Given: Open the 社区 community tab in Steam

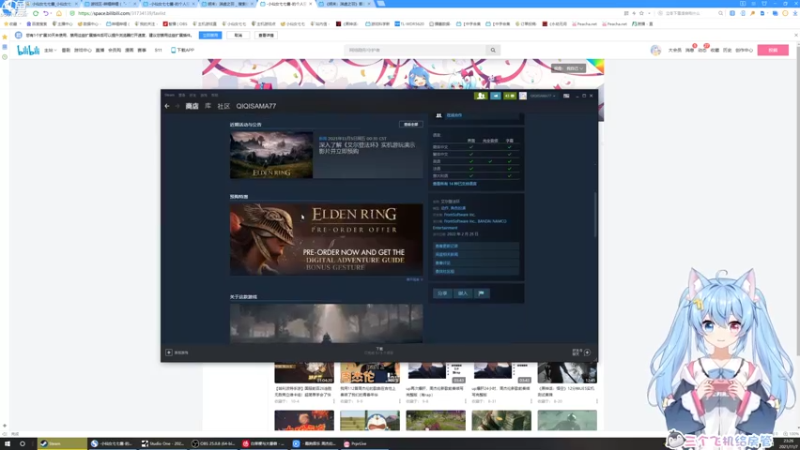Looking at the screenshot, I should (223, 106).
